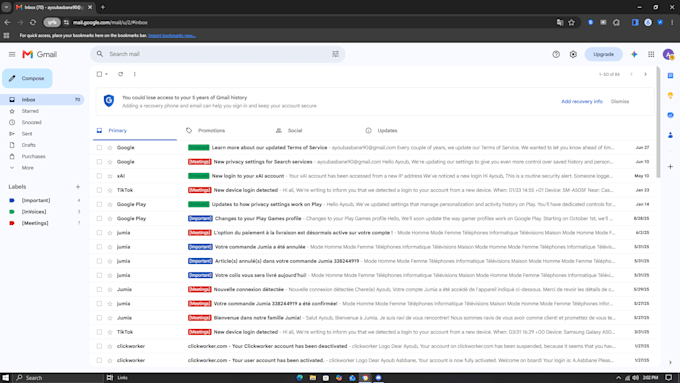This screenshot has height=383, width=680.
Task: Open Keep in the side panel
Action: pos(670,95)
